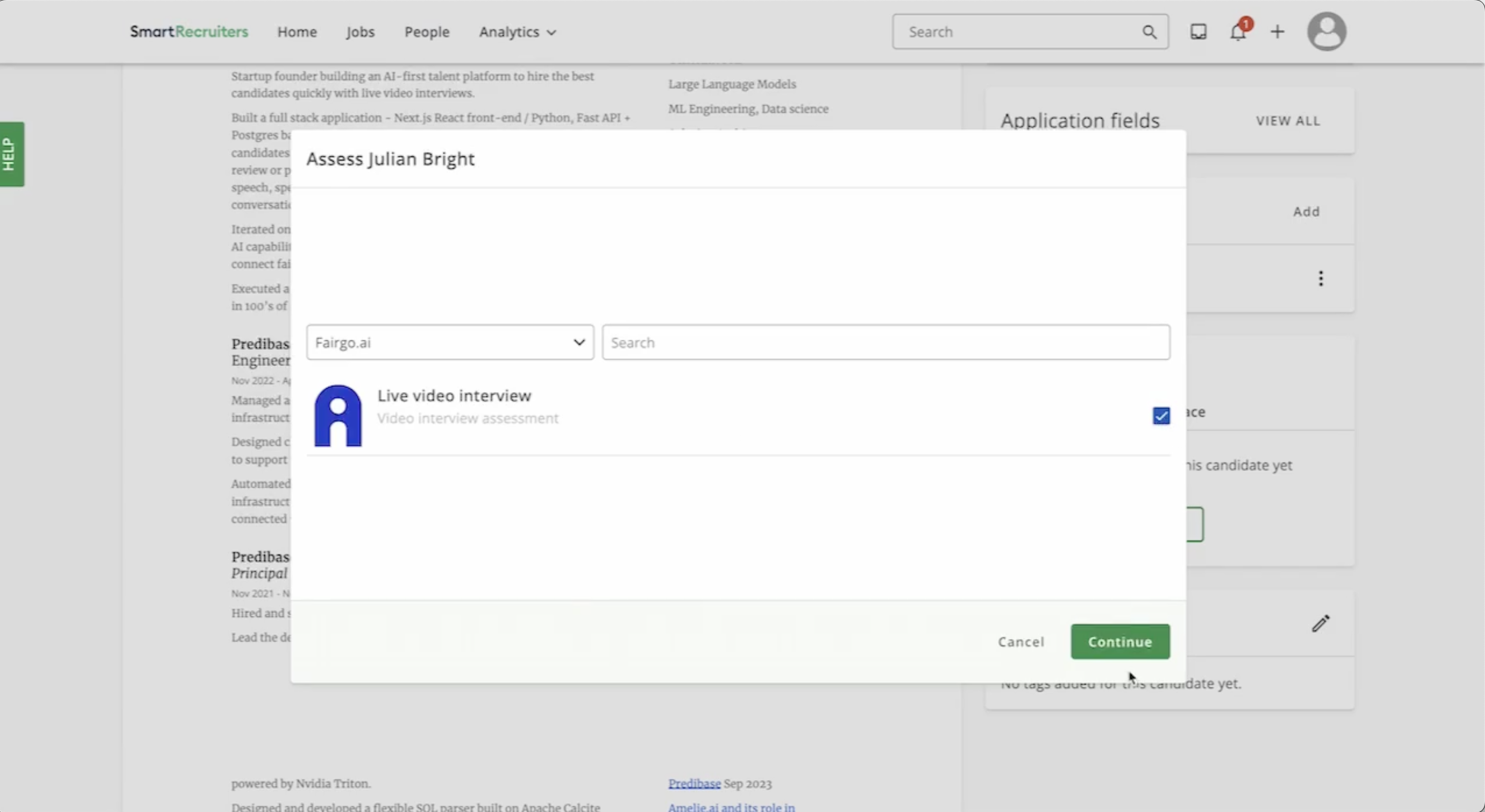Image resolution: width=1485 pixels, height=812 pixels.
Task: Click the plus create icon
Action: [1278, 32]
